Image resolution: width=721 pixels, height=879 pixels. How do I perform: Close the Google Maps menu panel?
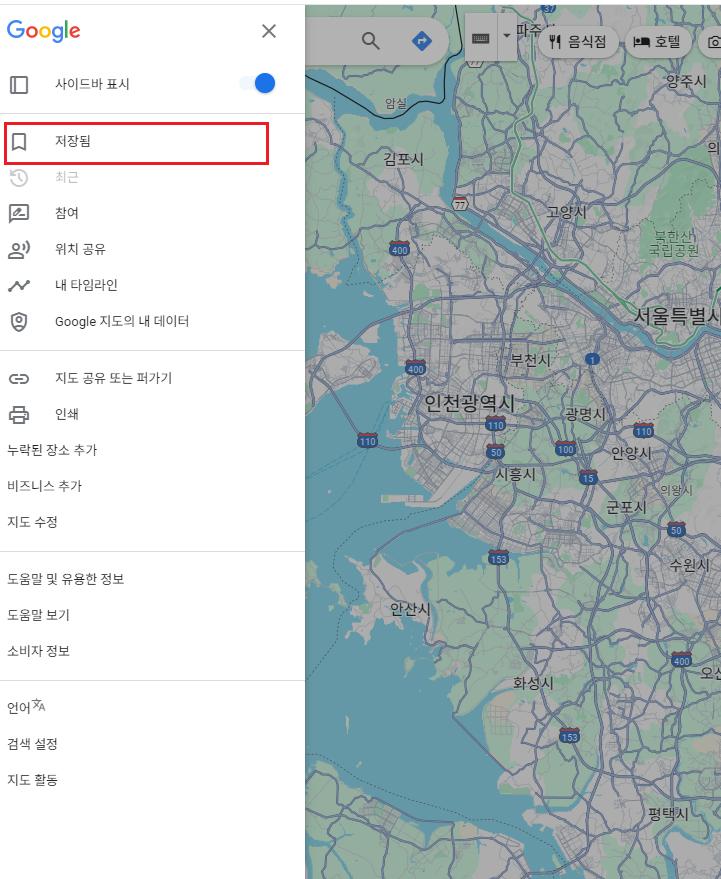[x=269, y=31]
